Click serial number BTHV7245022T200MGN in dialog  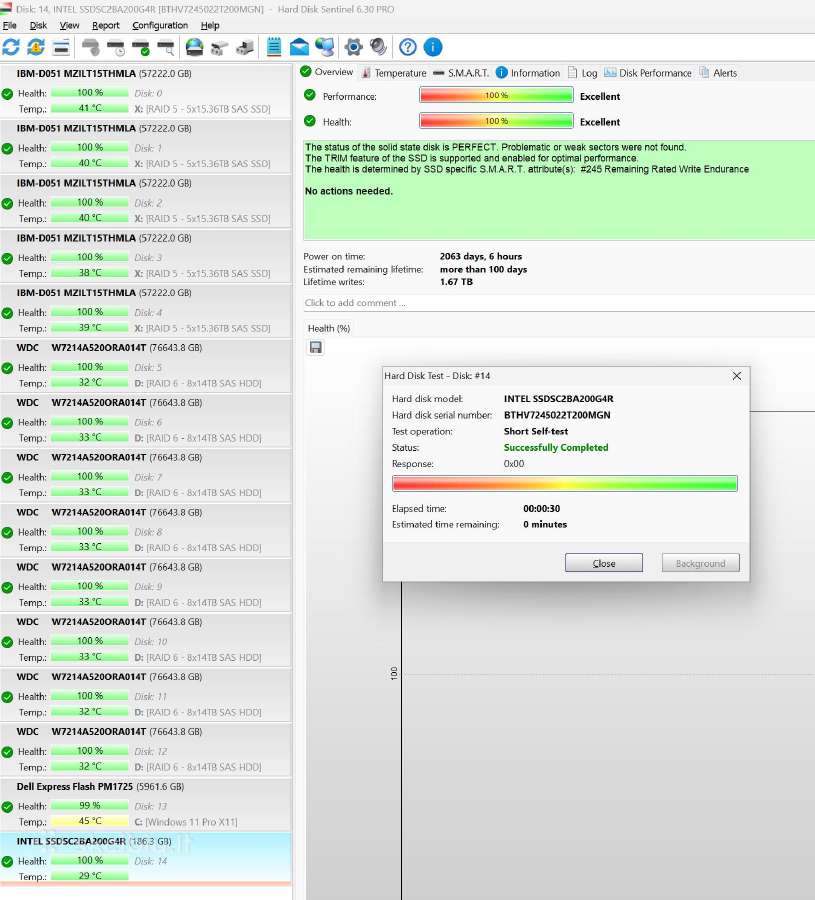pos(557,415)
